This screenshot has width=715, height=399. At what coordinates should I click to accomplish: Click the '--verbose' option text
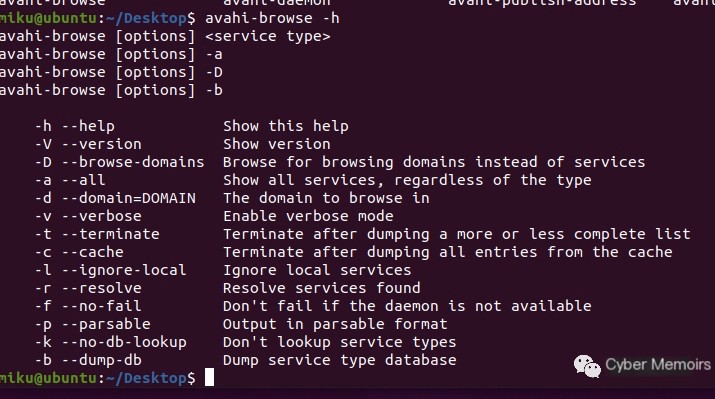(102, 216)
